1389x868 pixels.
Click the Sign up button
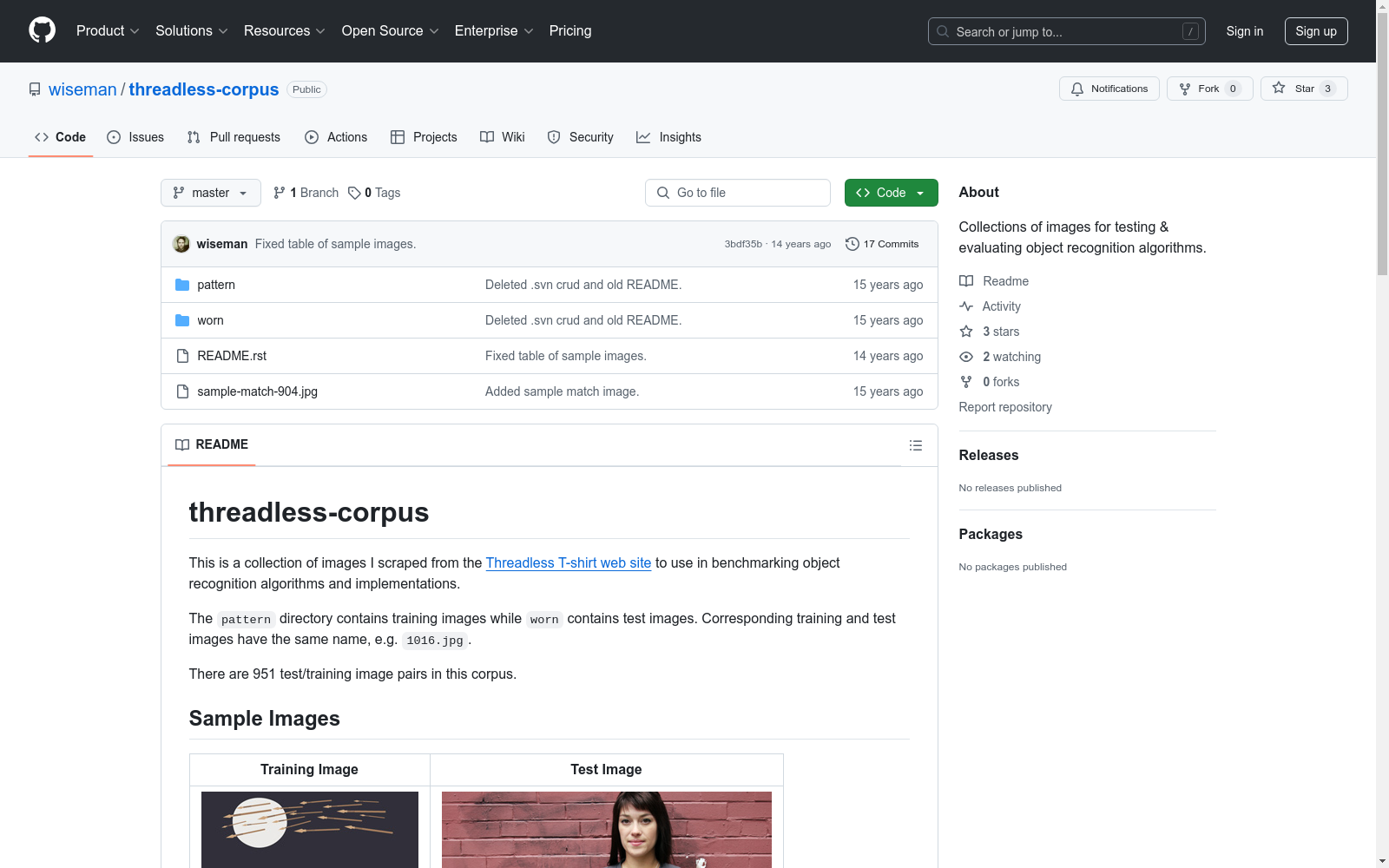pos(1316,31)
